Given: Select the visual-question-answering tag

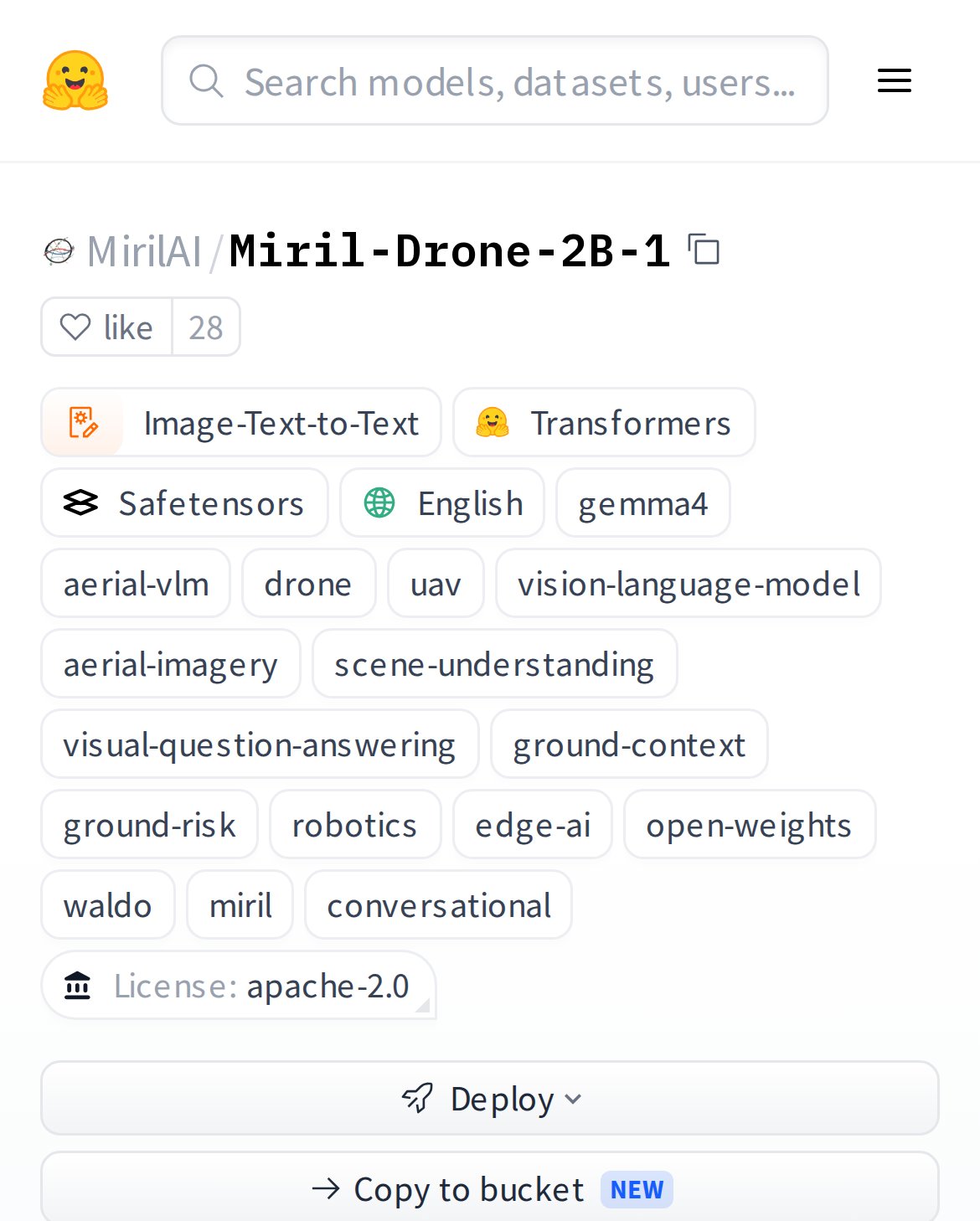Looking at the screenshot, I should click(x=260, y=744).
